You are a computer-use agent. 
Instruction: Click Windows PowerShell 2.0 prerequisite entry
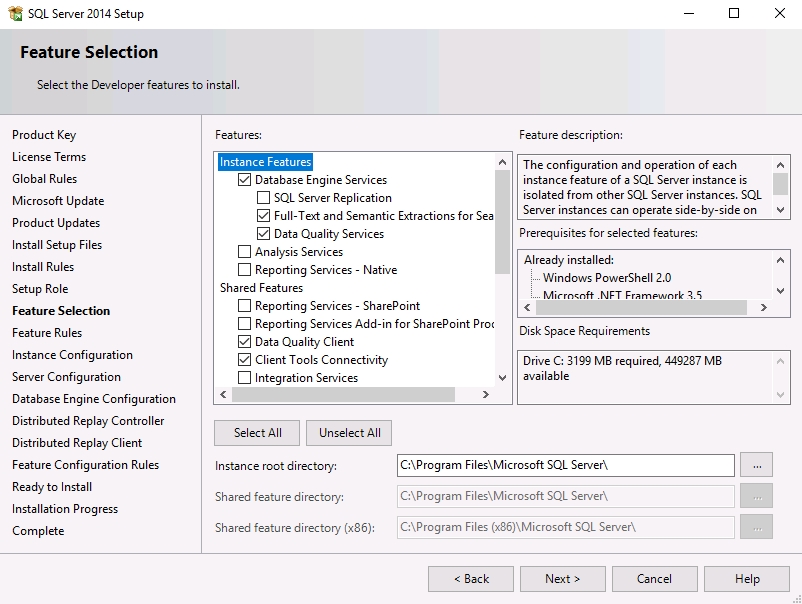(607, 278)
